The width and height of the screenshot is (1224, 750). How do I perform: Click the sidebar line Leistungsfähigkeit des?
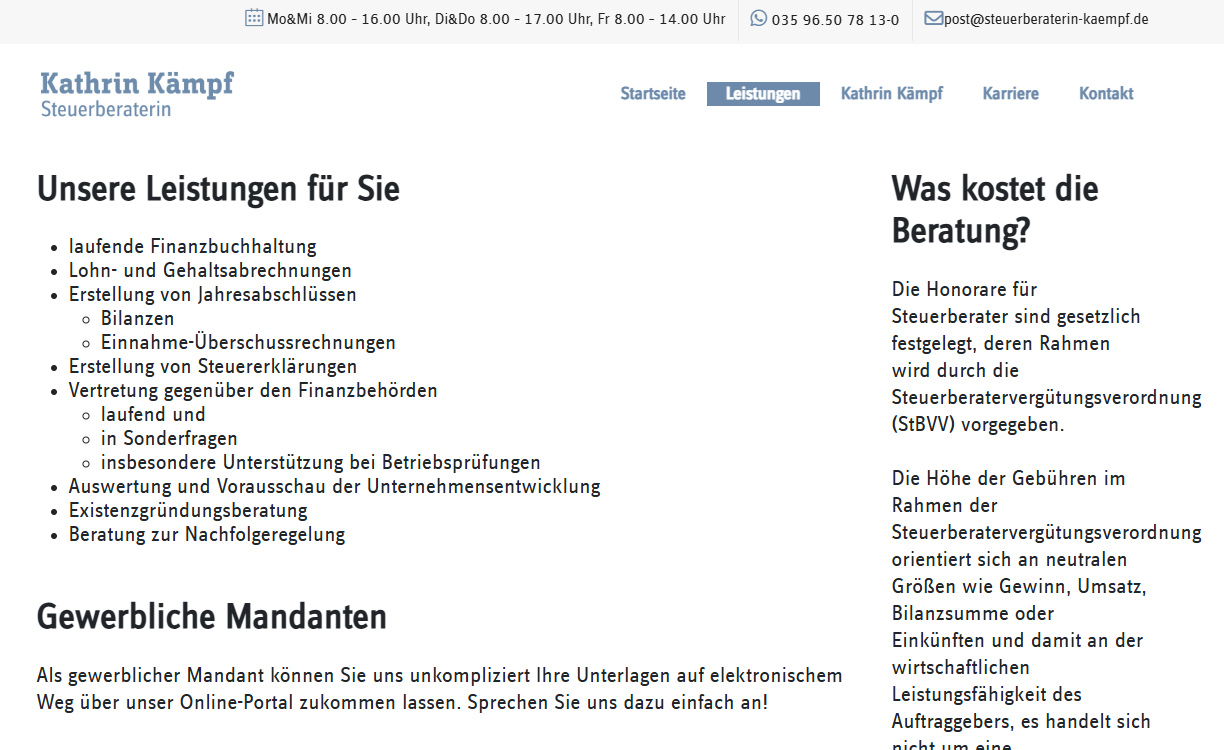click(987, 694)
